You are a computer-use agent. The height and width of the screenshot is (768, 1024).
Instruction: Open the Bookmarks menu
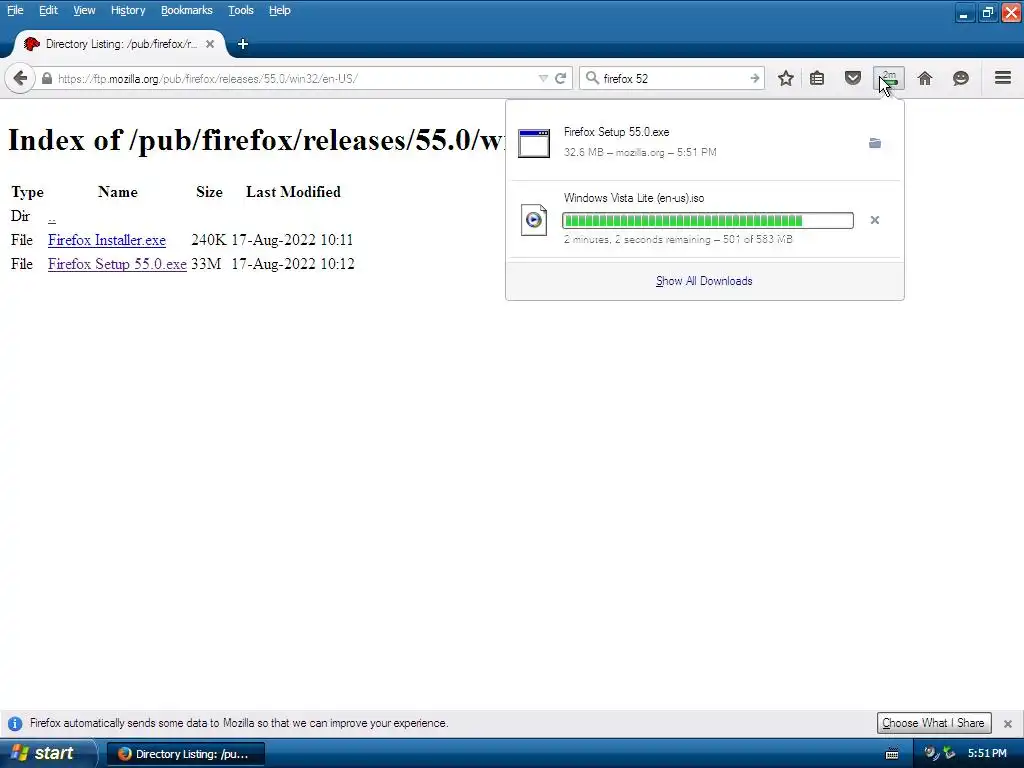click(x=187, y=10)
